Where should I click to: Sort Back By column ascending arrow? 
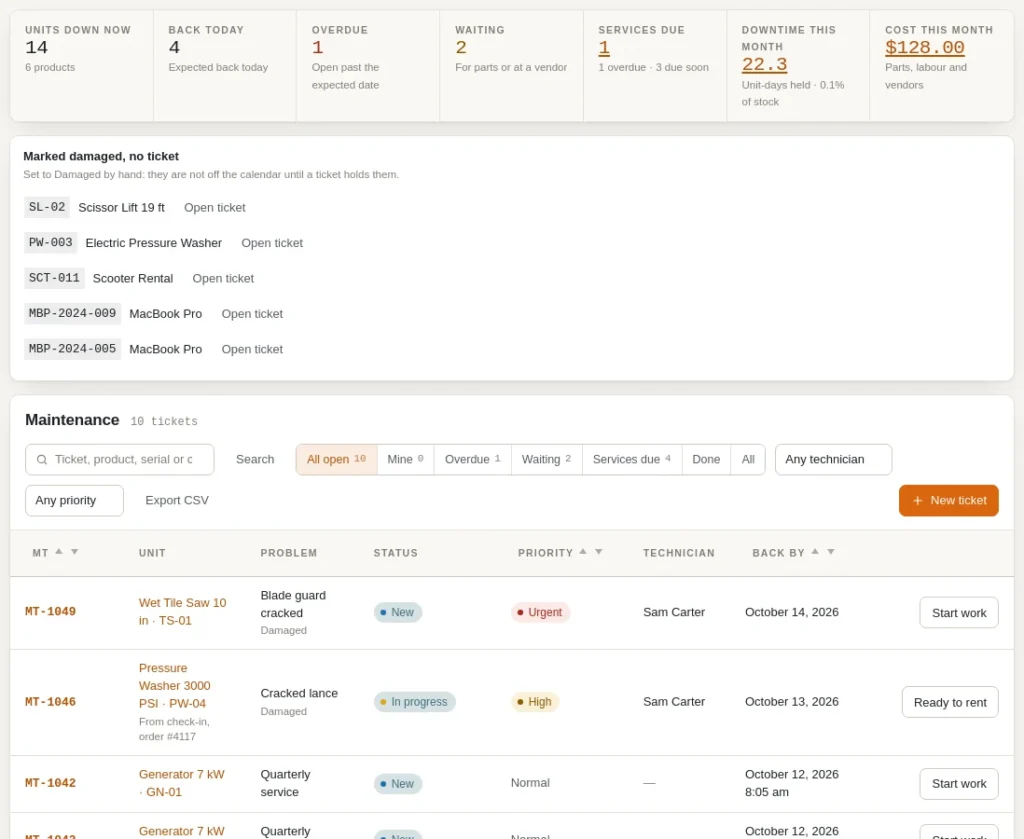coord(815,552)
